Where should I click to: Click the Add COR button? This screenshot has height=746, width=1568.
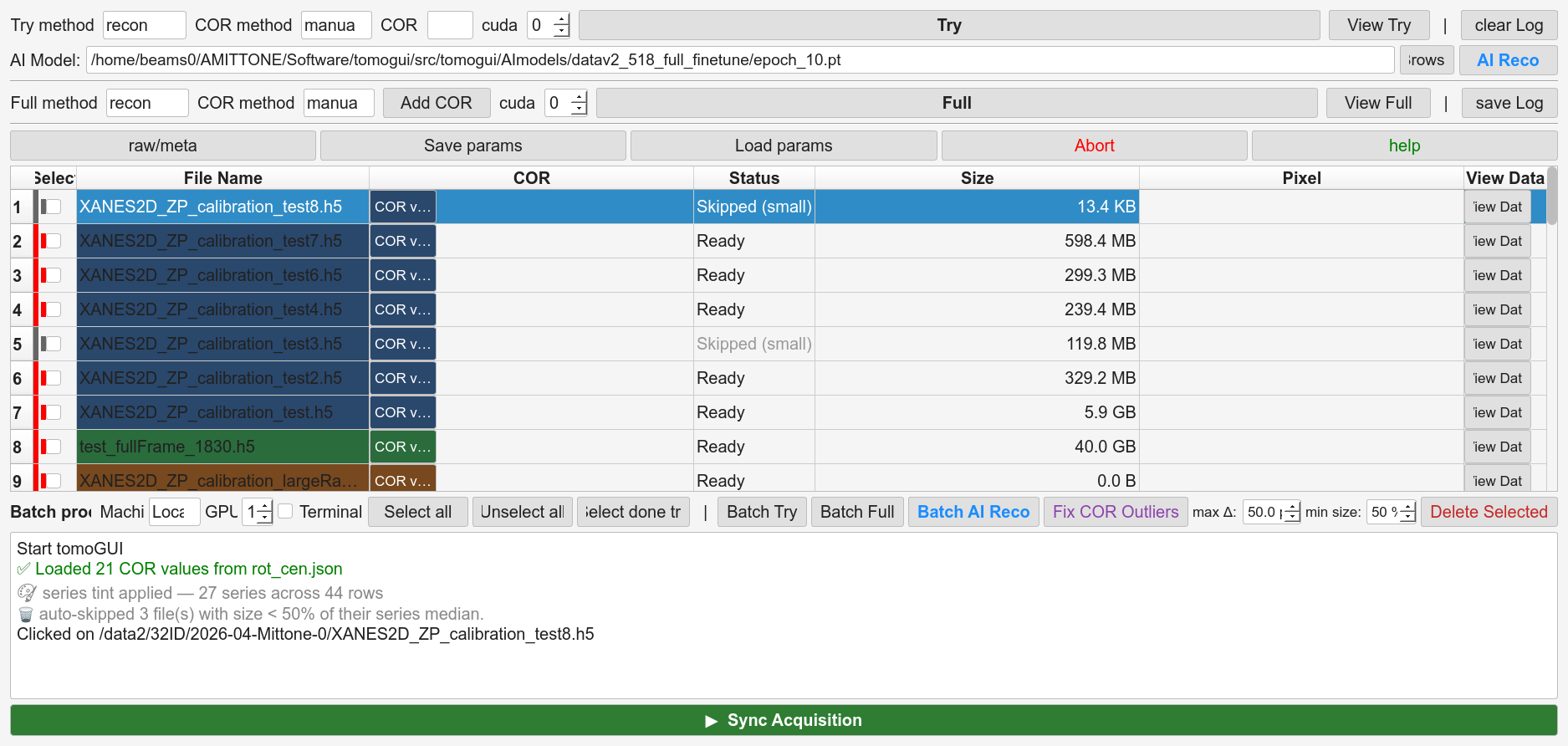click(436, 103)
